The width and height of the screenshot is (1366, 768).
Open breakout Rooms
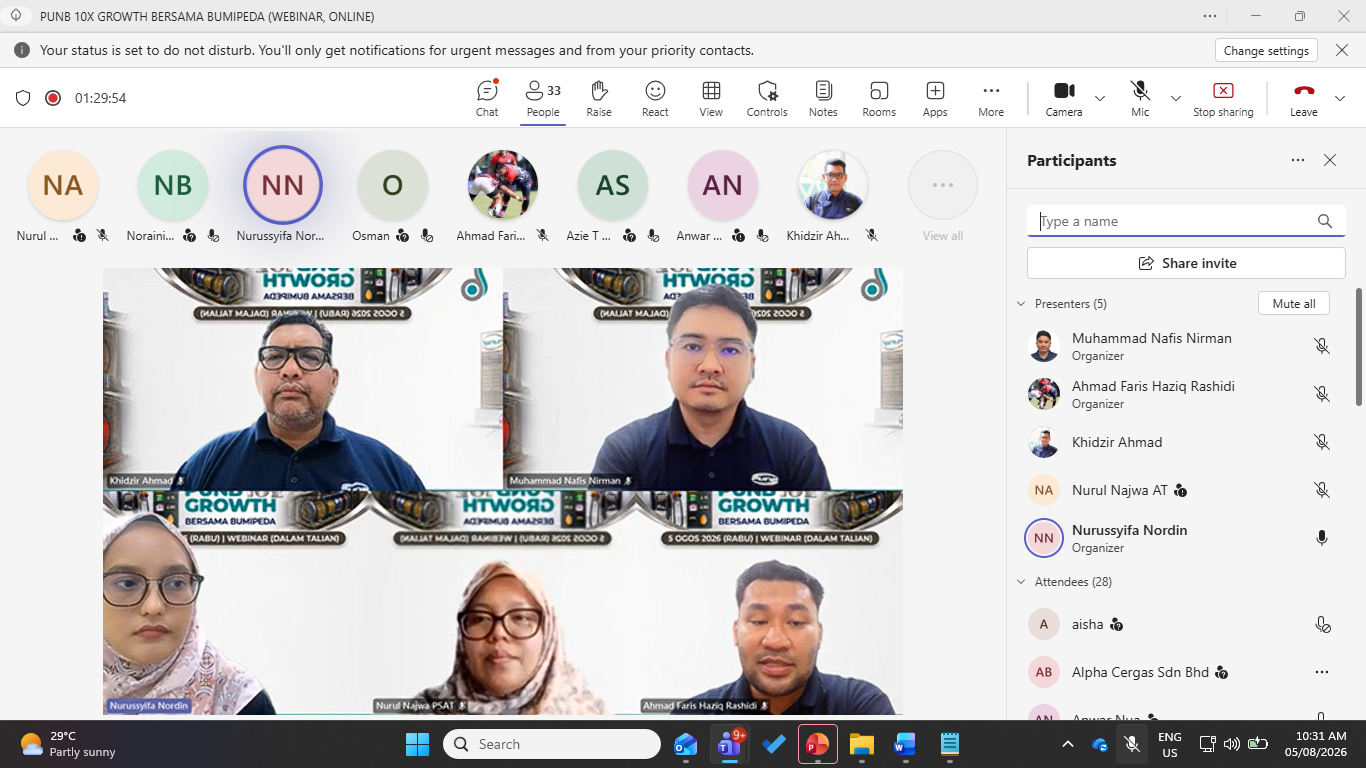879,98
